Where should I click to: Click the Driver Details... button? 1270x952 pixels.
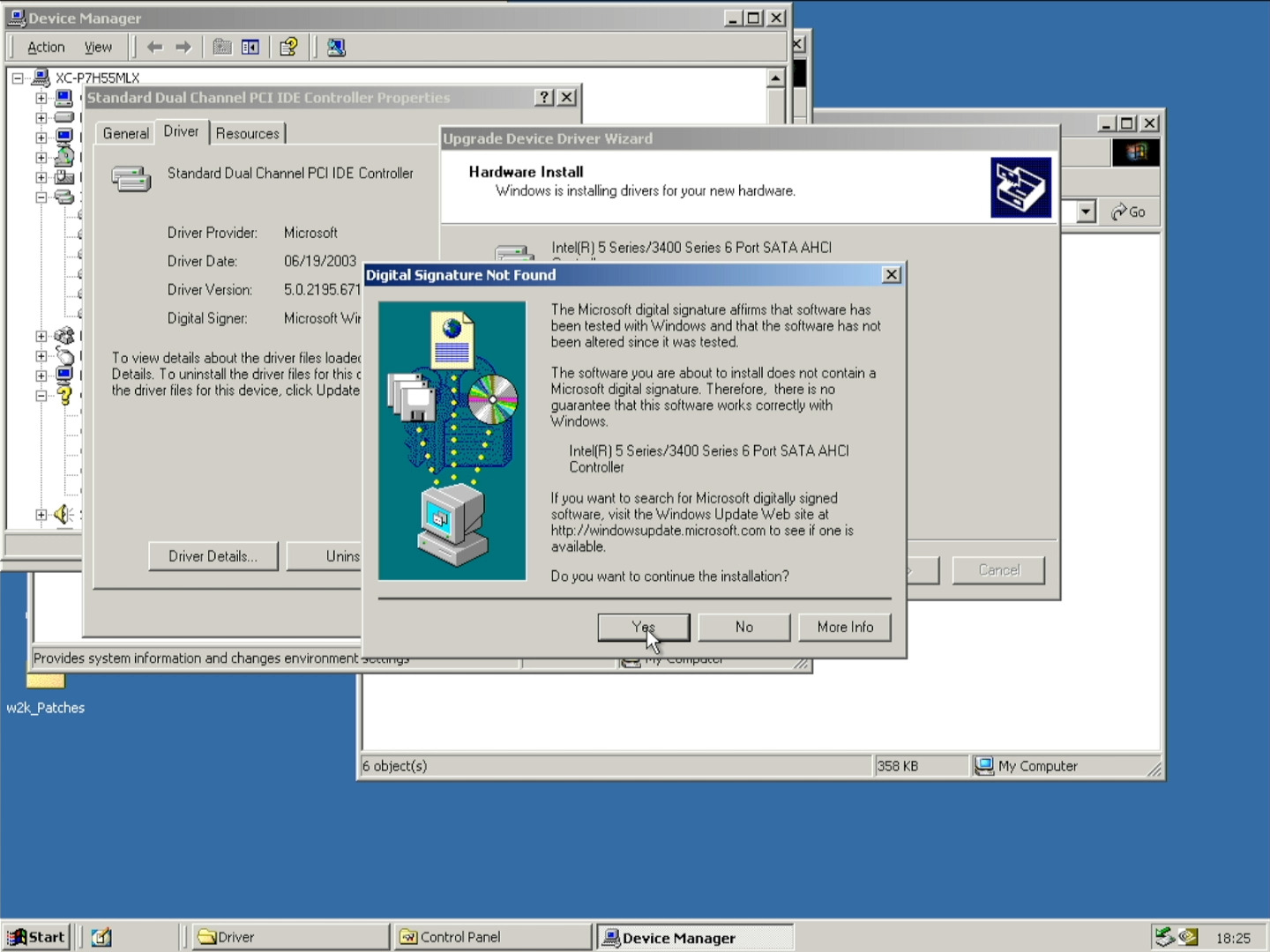pyautogui.click(x=213, y=556)
